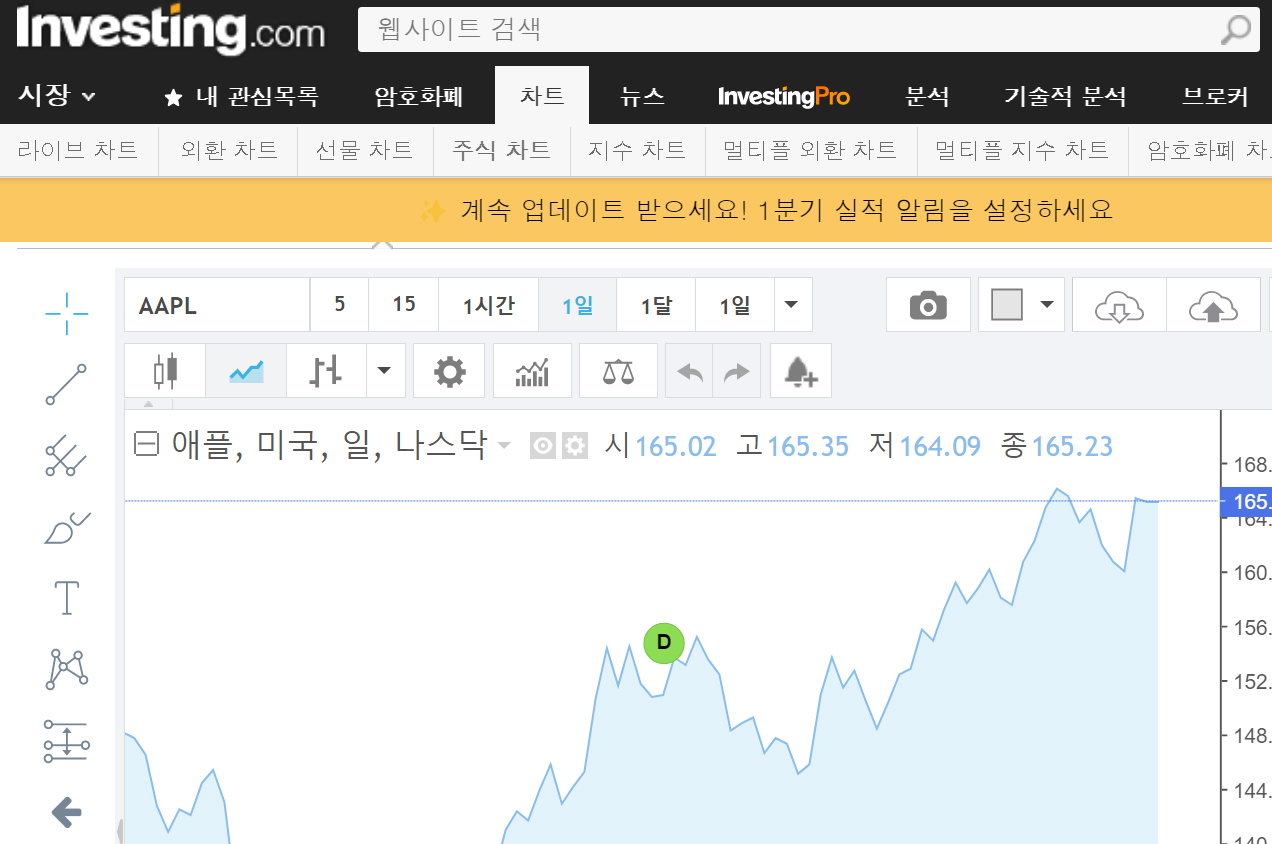Open the 시장 markets dropdown

57,96
